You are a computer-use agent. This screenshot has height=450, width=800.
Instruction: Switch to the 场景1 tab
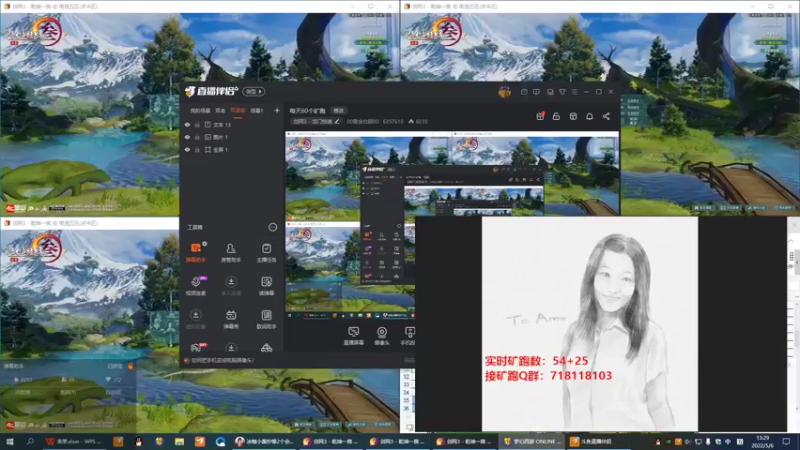pos(257,111)
